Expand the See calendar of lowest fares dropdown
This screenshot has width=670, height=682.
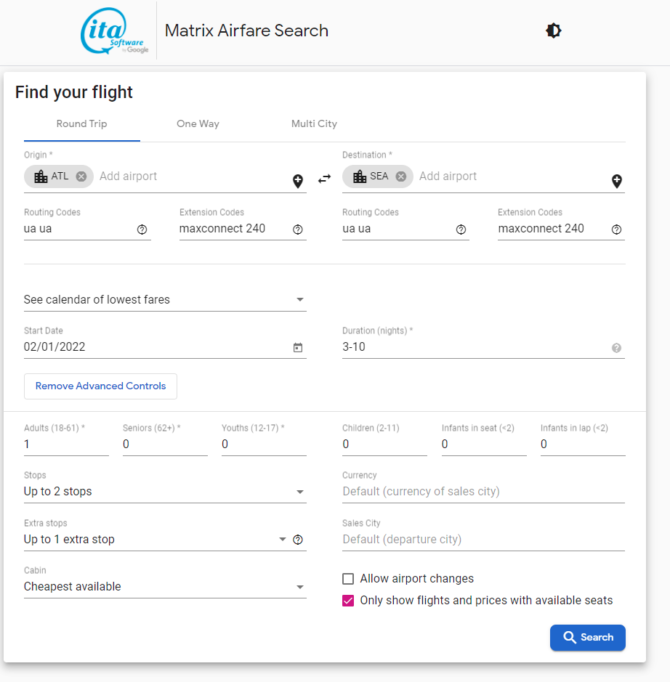coord(165,300)
